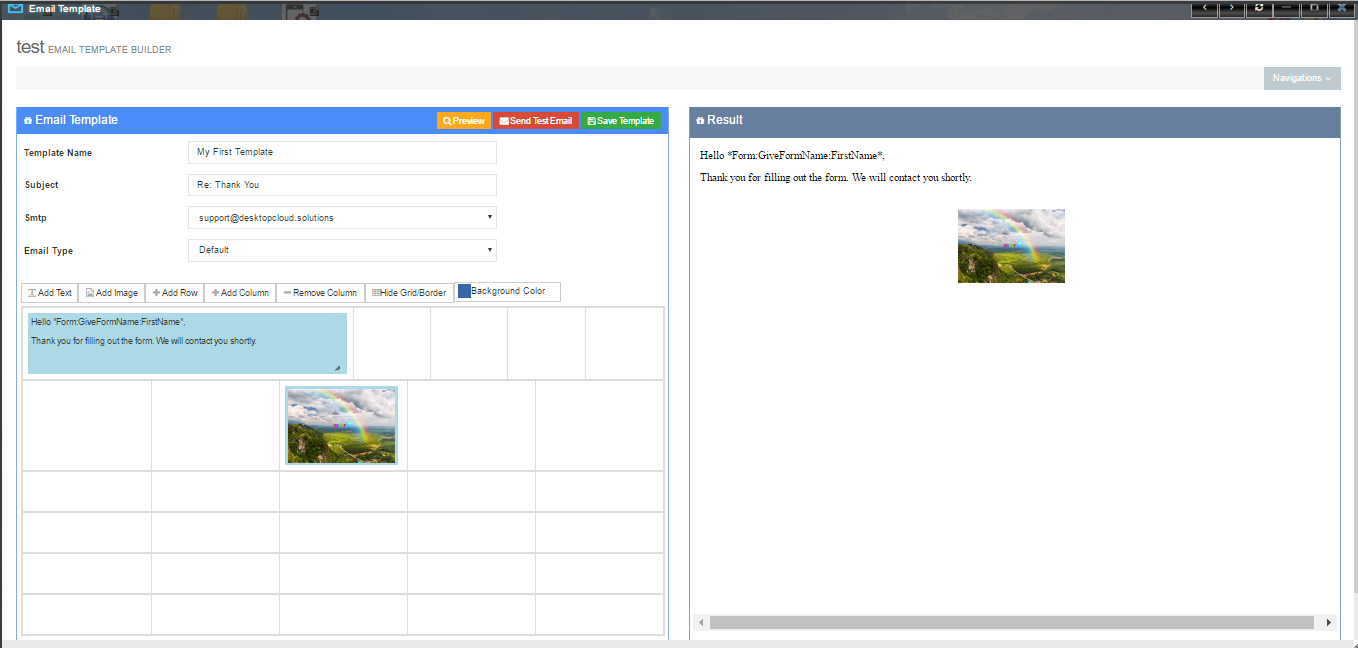Viewport: 1358px width, 648px height.
Task: Click Send Test Email
Action: pyautogui.click(x=536, y=120)
